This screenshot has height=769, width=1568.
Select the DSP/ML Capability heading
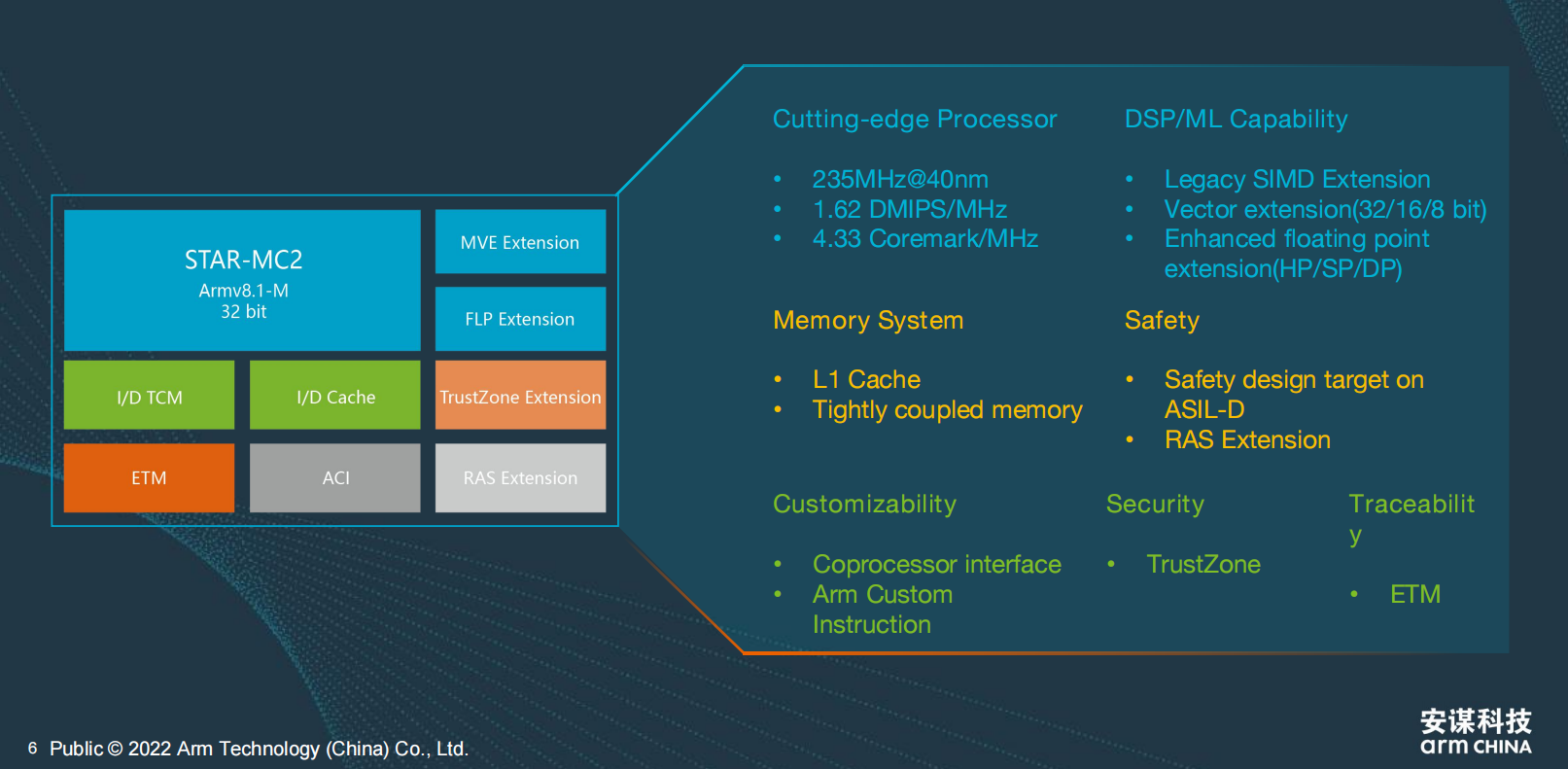1236,119
